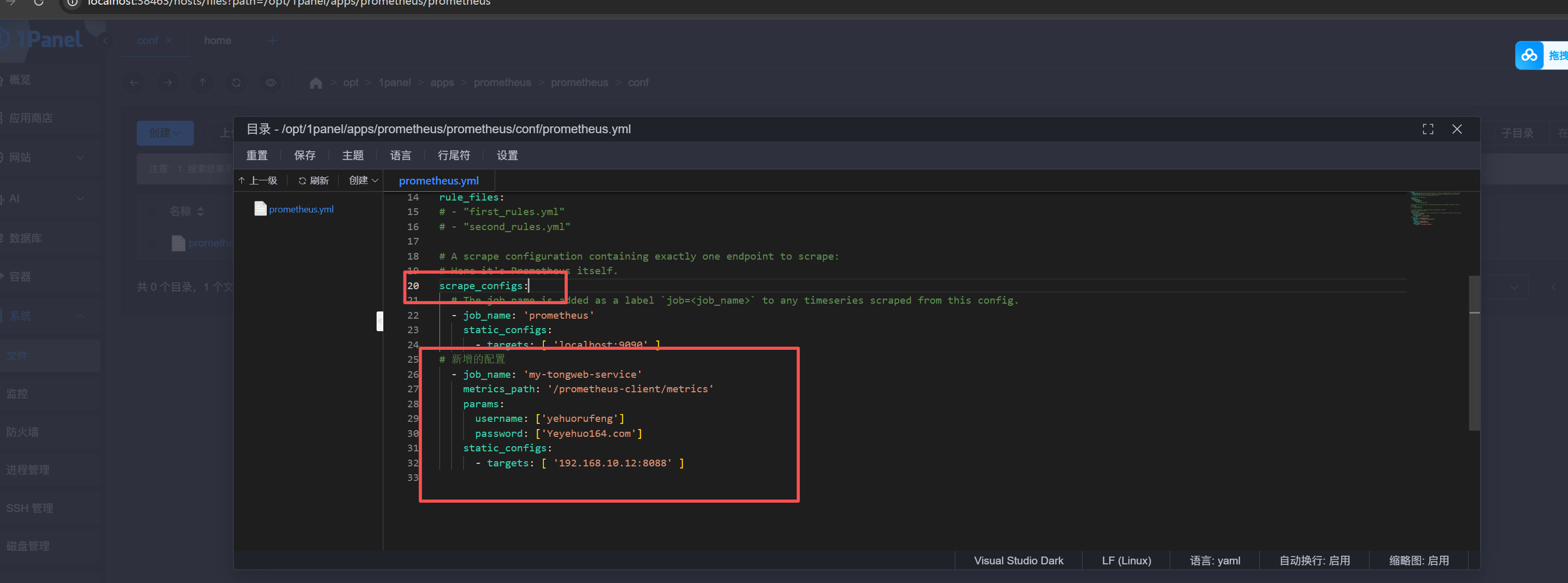This screenshot has width=1568, height=583.
Task: Open the 设置 settings menu in editor
Action: tap(507, 155)
